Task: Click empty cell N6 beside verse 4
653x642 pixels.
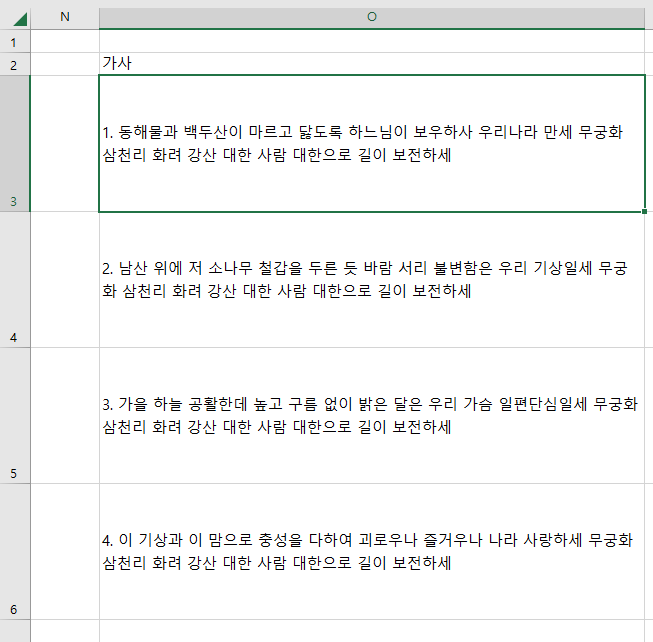Action: 65,552
